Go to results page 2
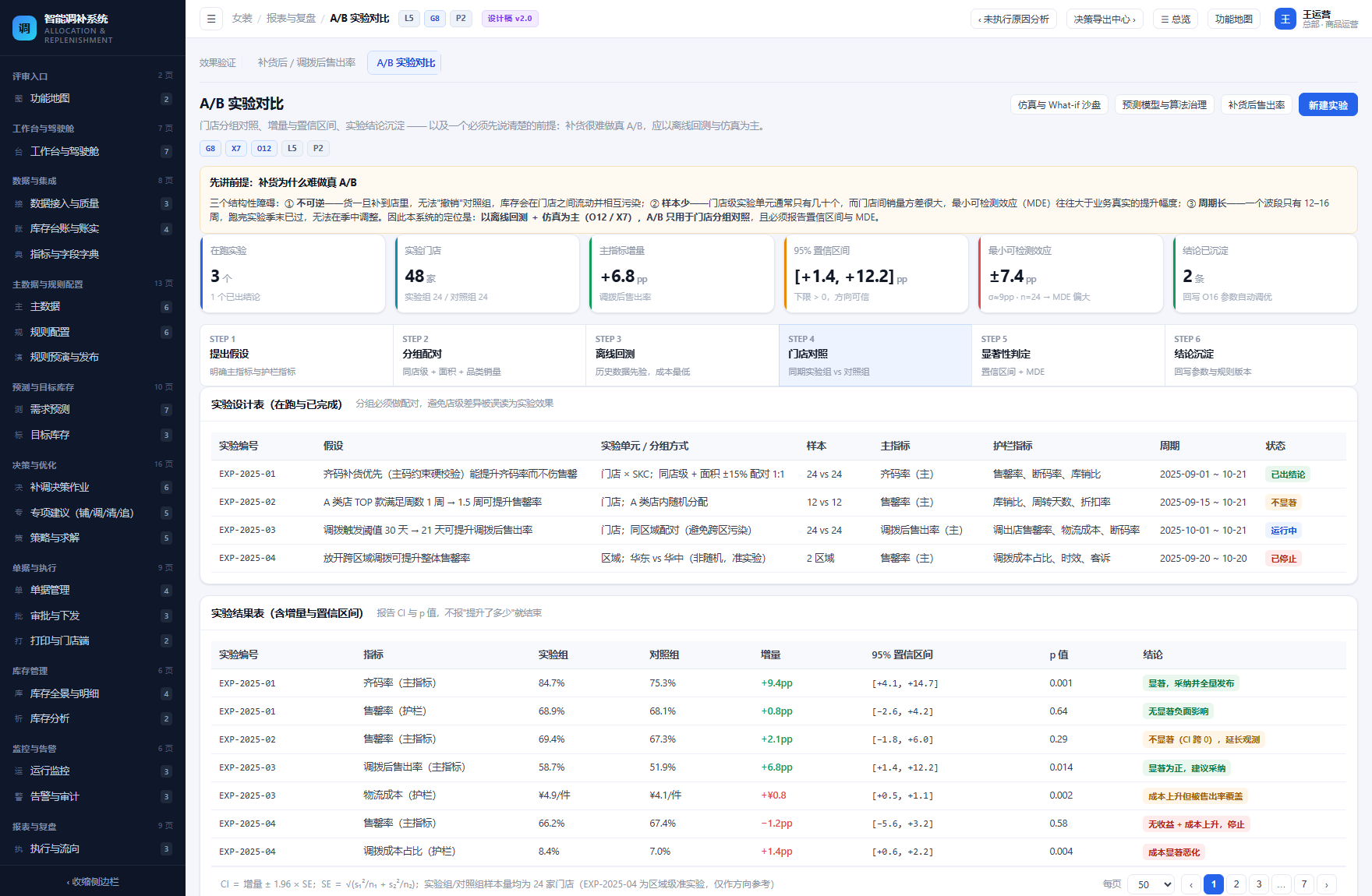The width and height of the screenshot is (1372, 896). [x=1236, y=884]
